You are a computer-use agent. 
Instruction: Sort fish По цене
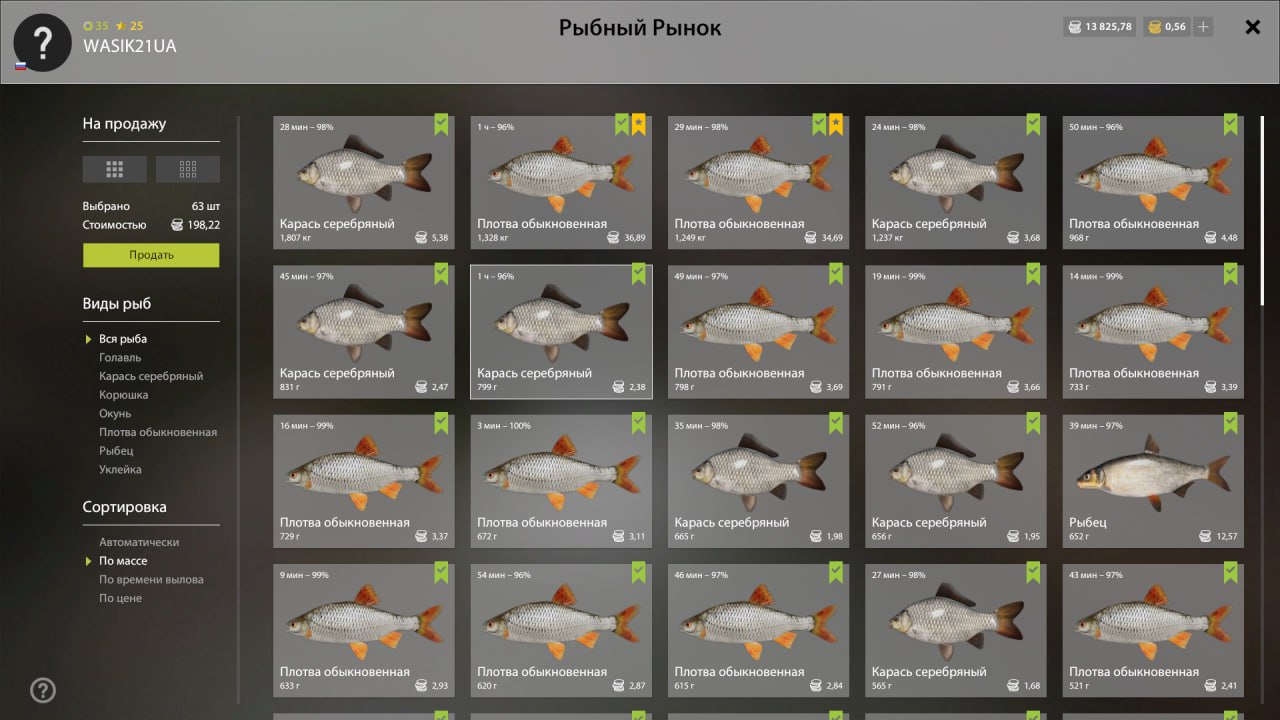pyautogui.click(x=120, y=598)
